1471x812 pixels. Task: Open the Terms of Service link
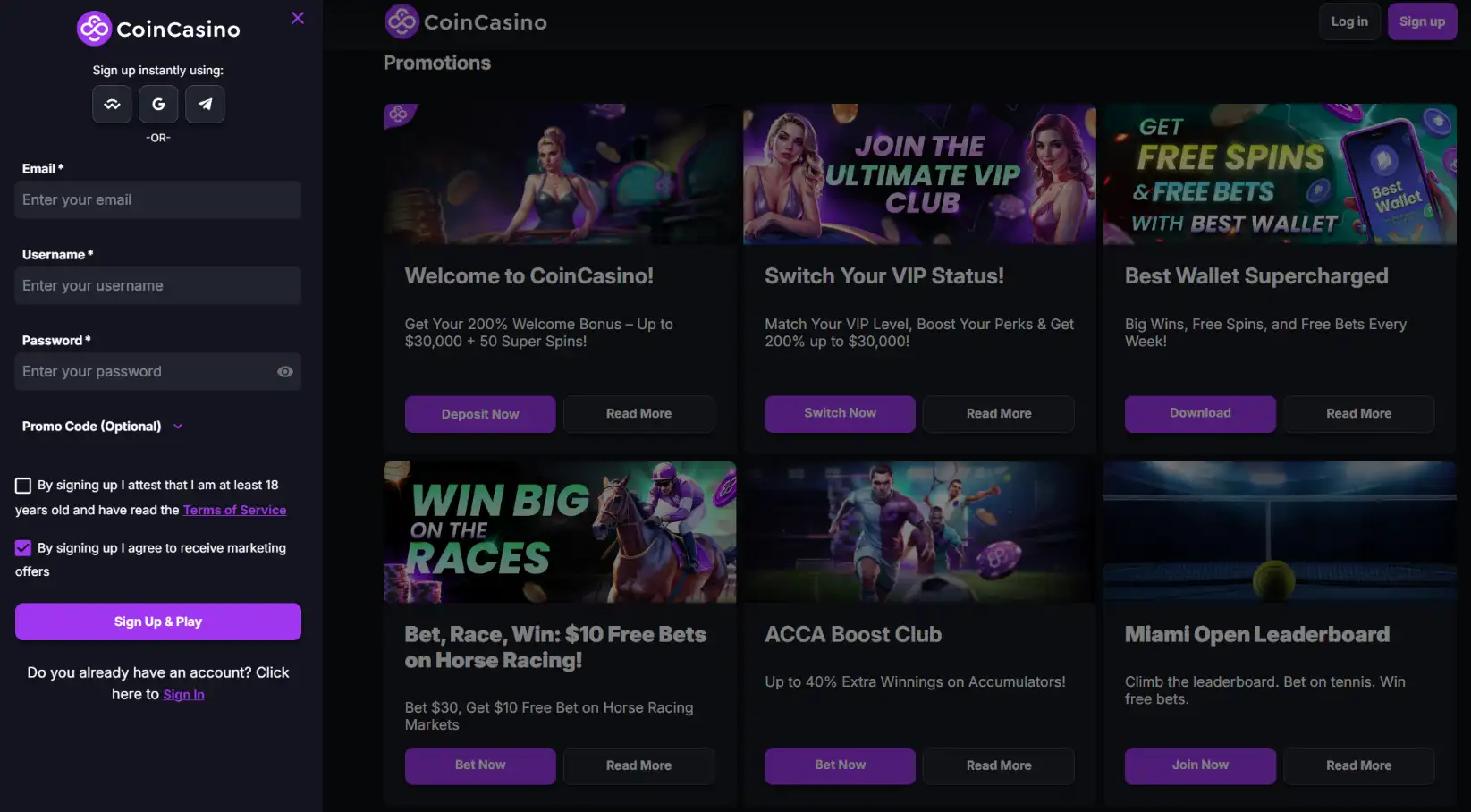pyautogui.click(x=234, y=510)
